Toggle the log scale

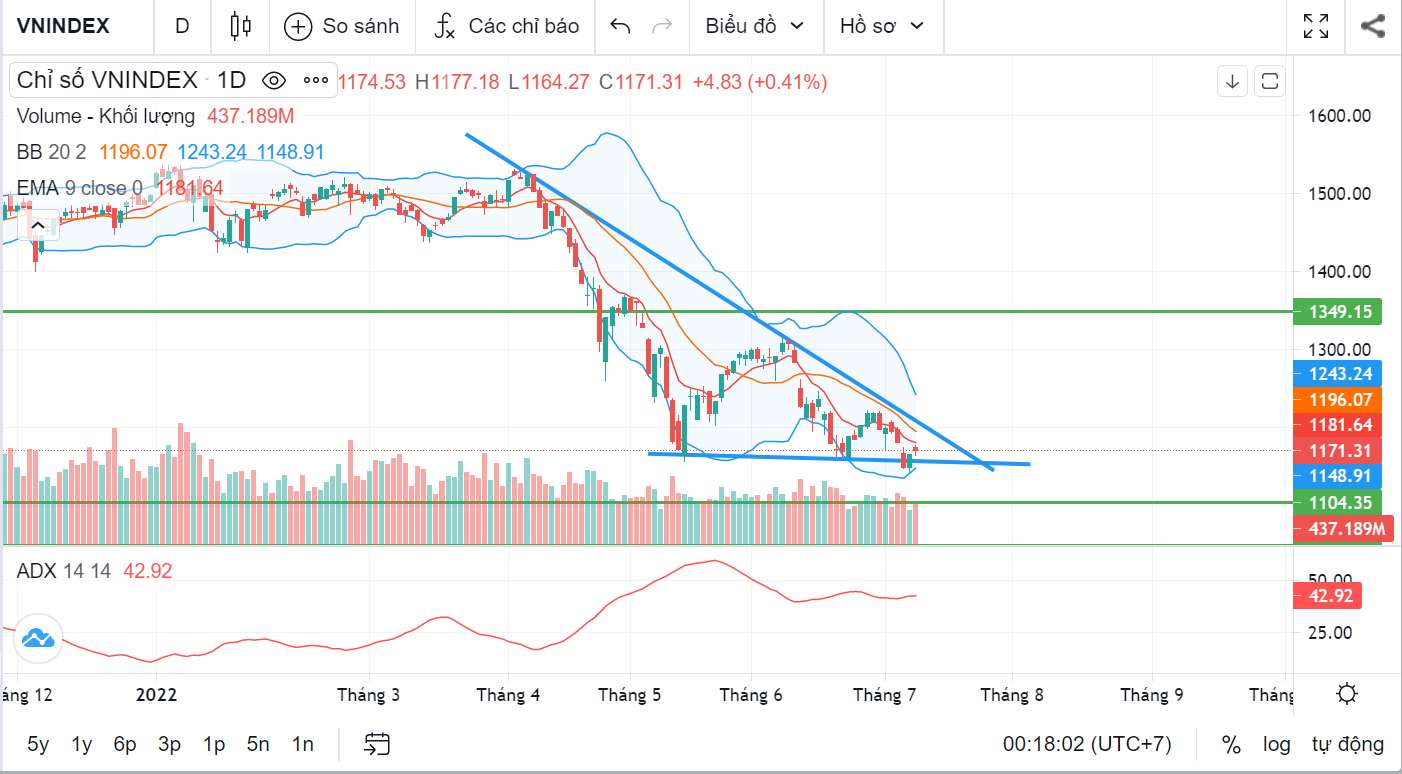[1276, 744]
